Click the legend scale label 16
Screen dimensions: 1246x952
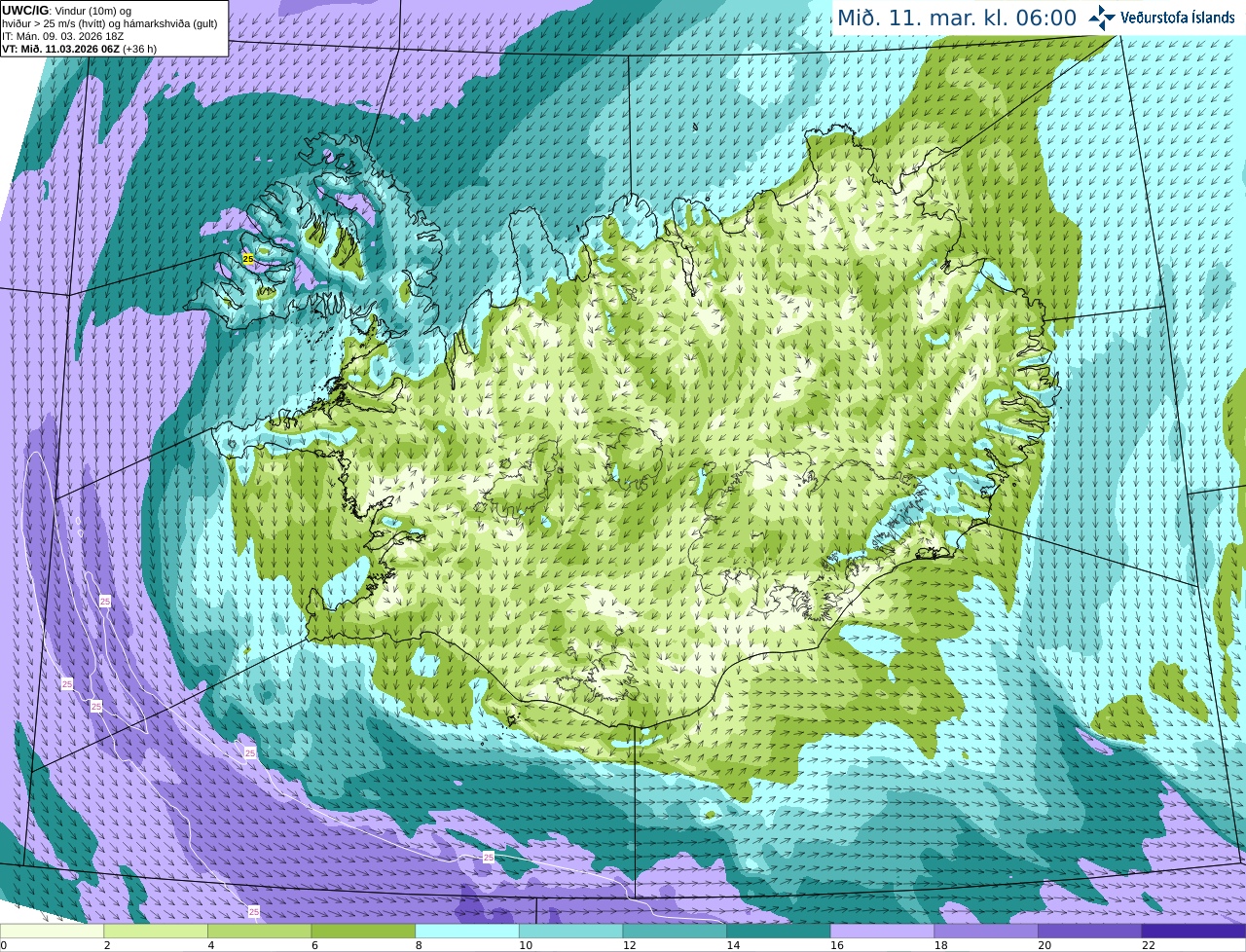(837, 945)
